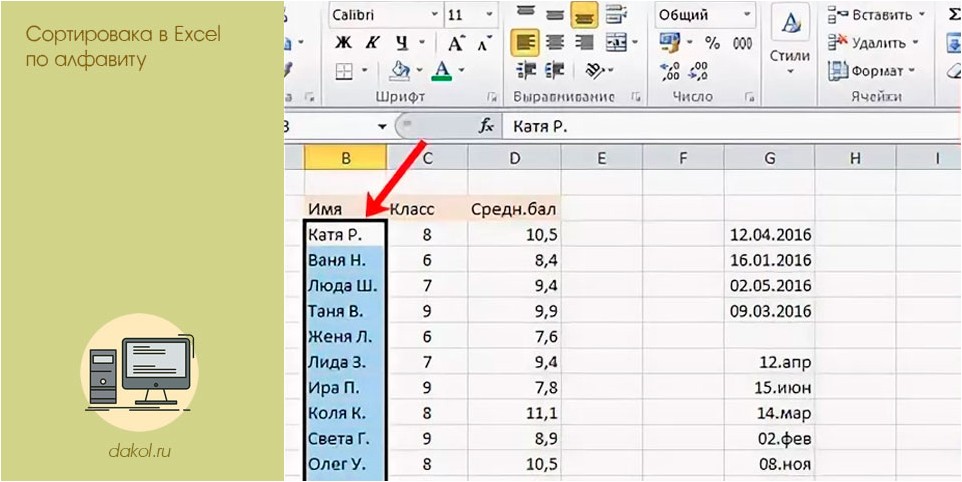Viewport: 962px width, 482px height.
Task: Decrease decimal places
Action: 699,71
